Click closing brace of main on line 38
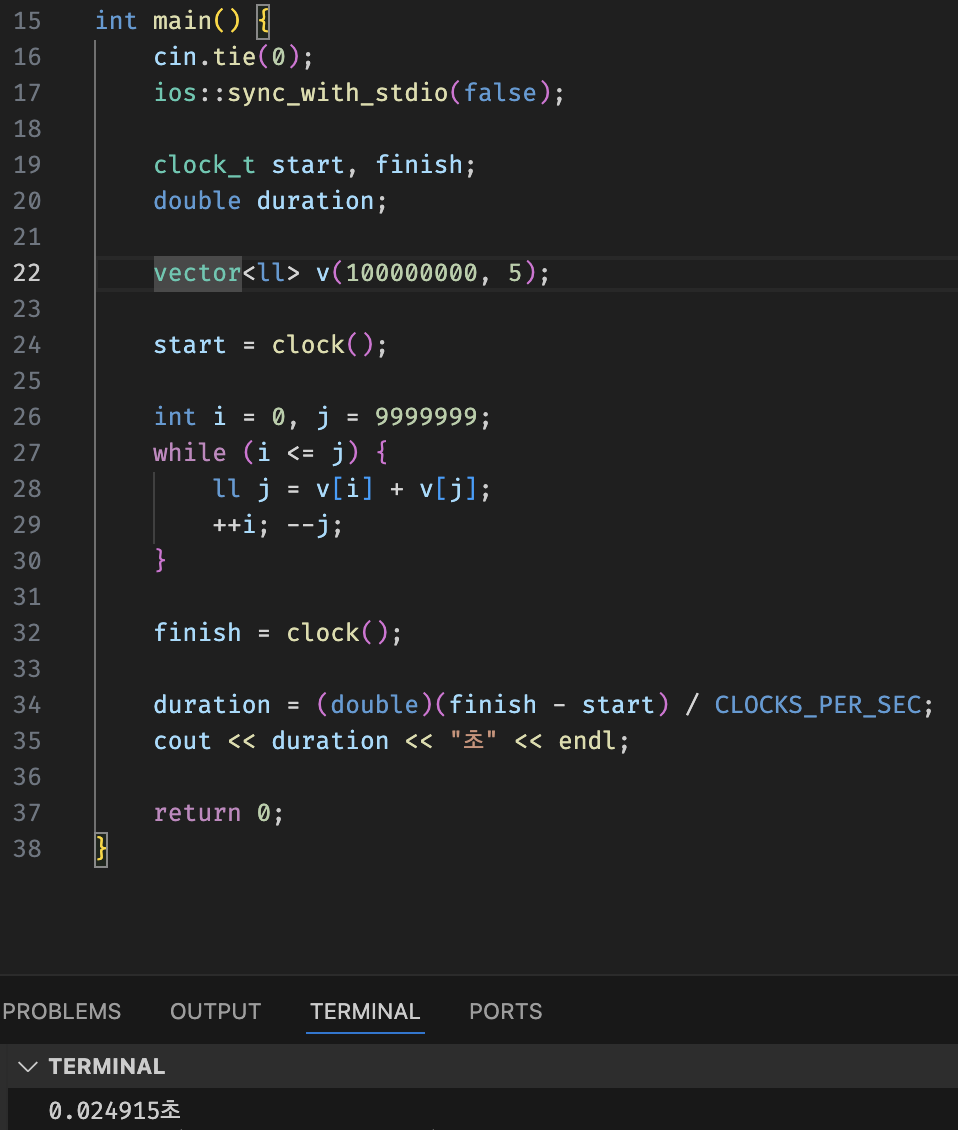The width and height of the screenshot is (958, 1130). pyautogui.click(x=102, y=849)
